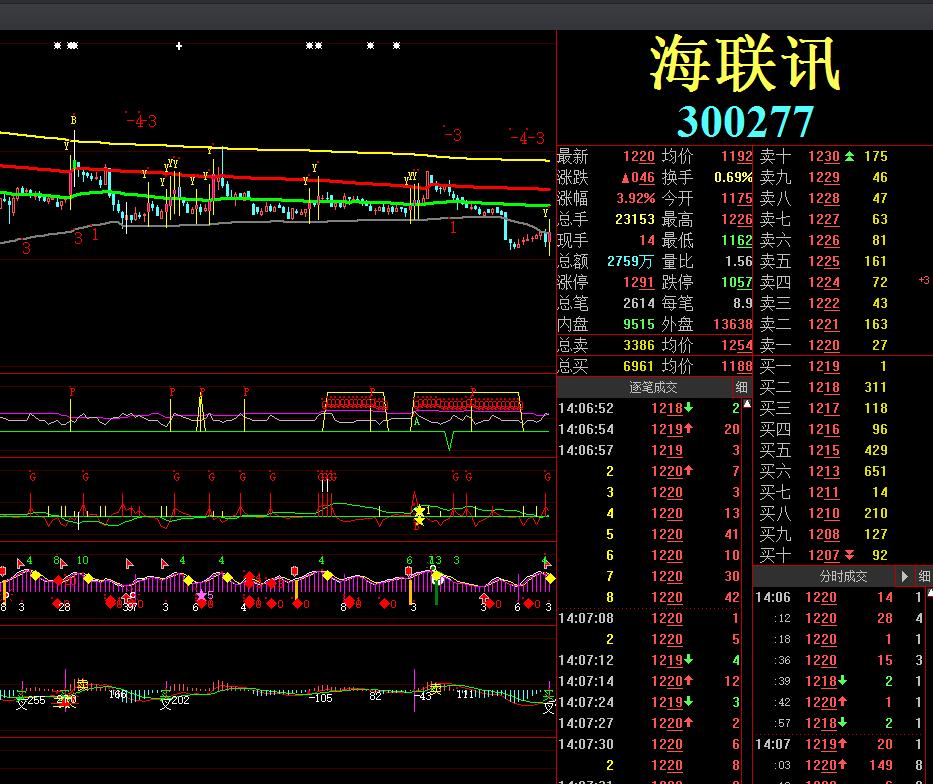Image resolution: width=933 pixels, height=784 pixels.
Task: Click the 总额 value 2759万
Action: 630,261
